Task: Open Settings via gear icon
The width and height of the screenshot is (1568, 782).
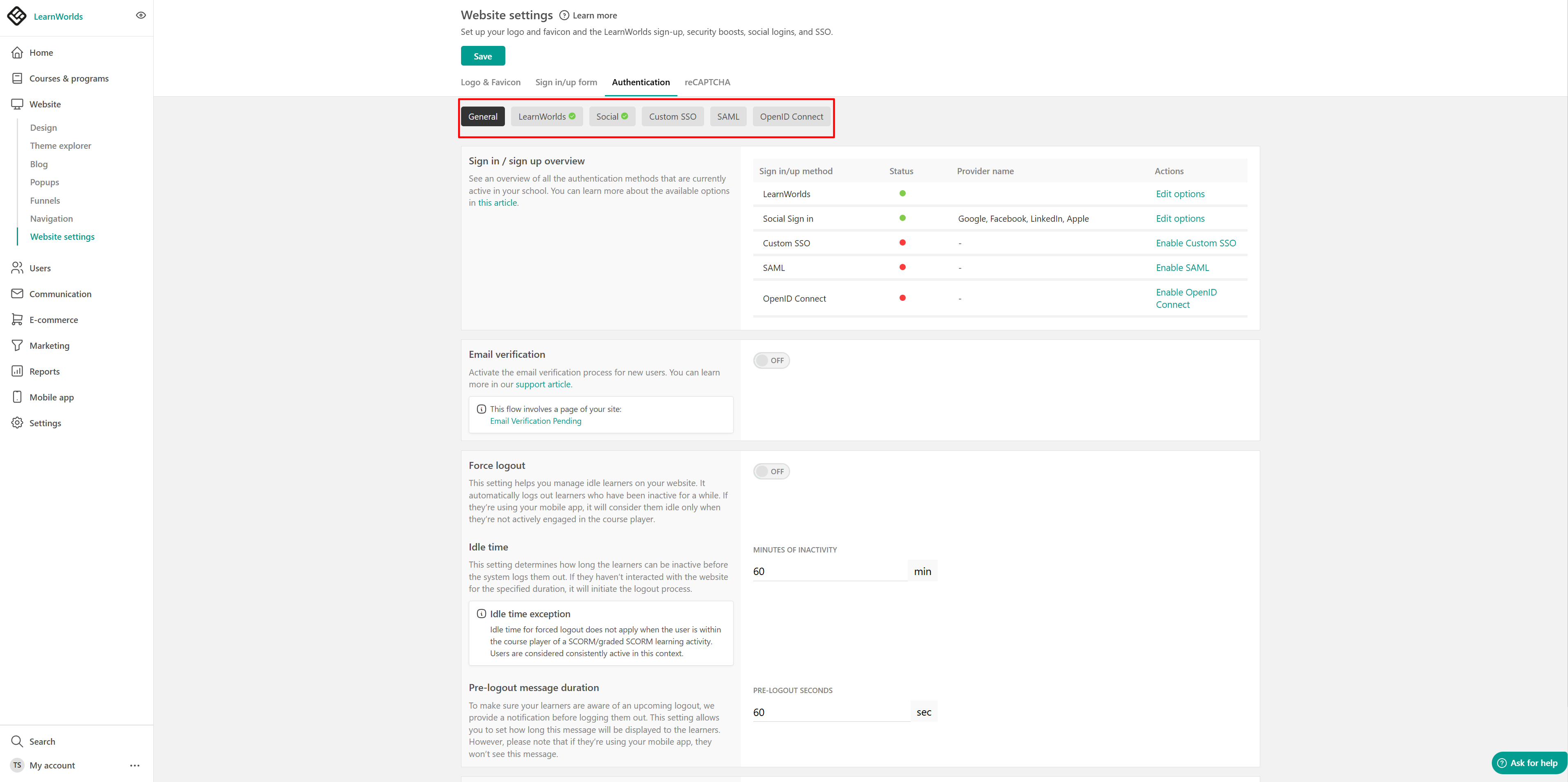Action: [x=17, y=423]
